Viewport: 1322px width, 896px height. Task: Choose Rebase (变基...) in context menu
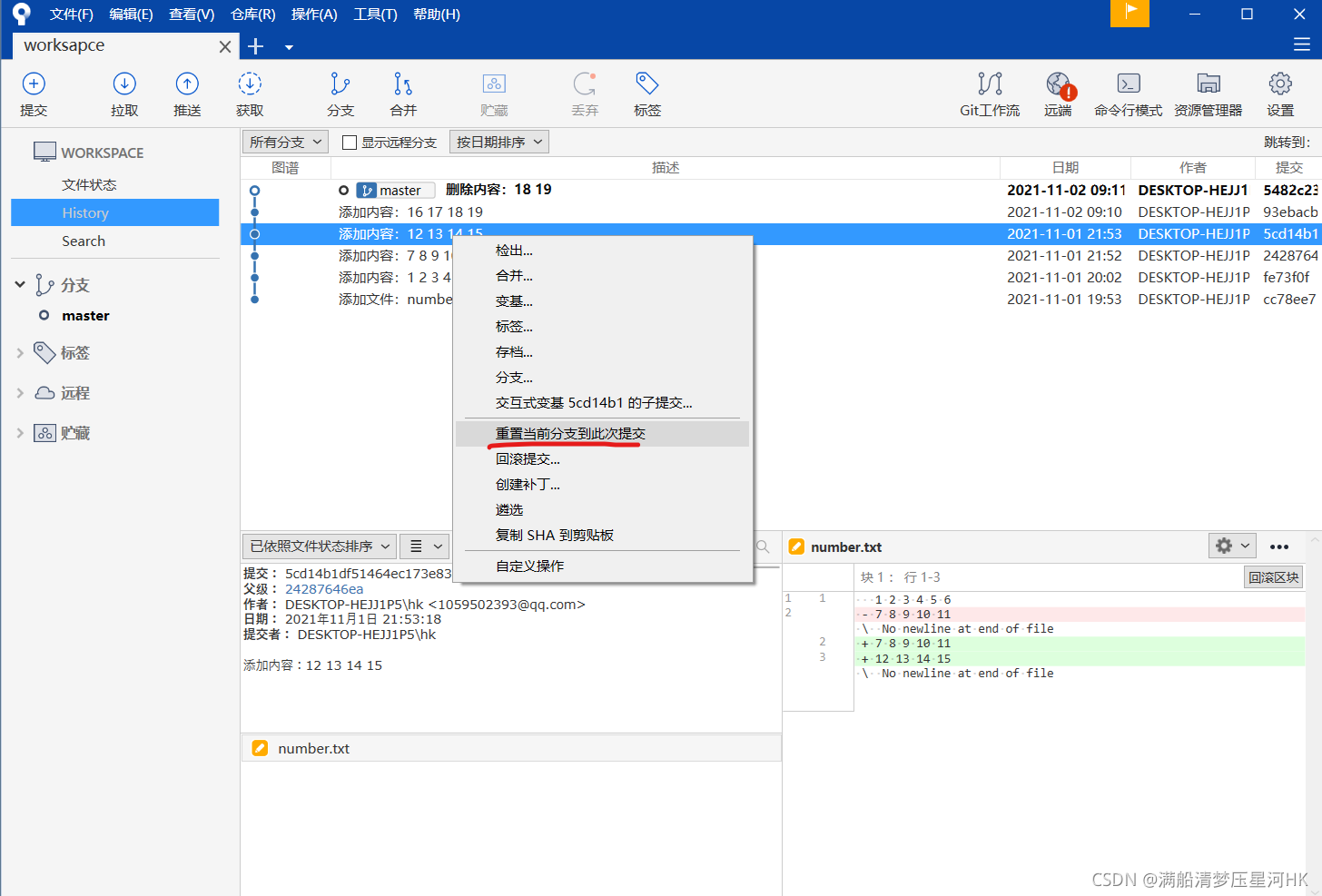(x=603, y=300)
